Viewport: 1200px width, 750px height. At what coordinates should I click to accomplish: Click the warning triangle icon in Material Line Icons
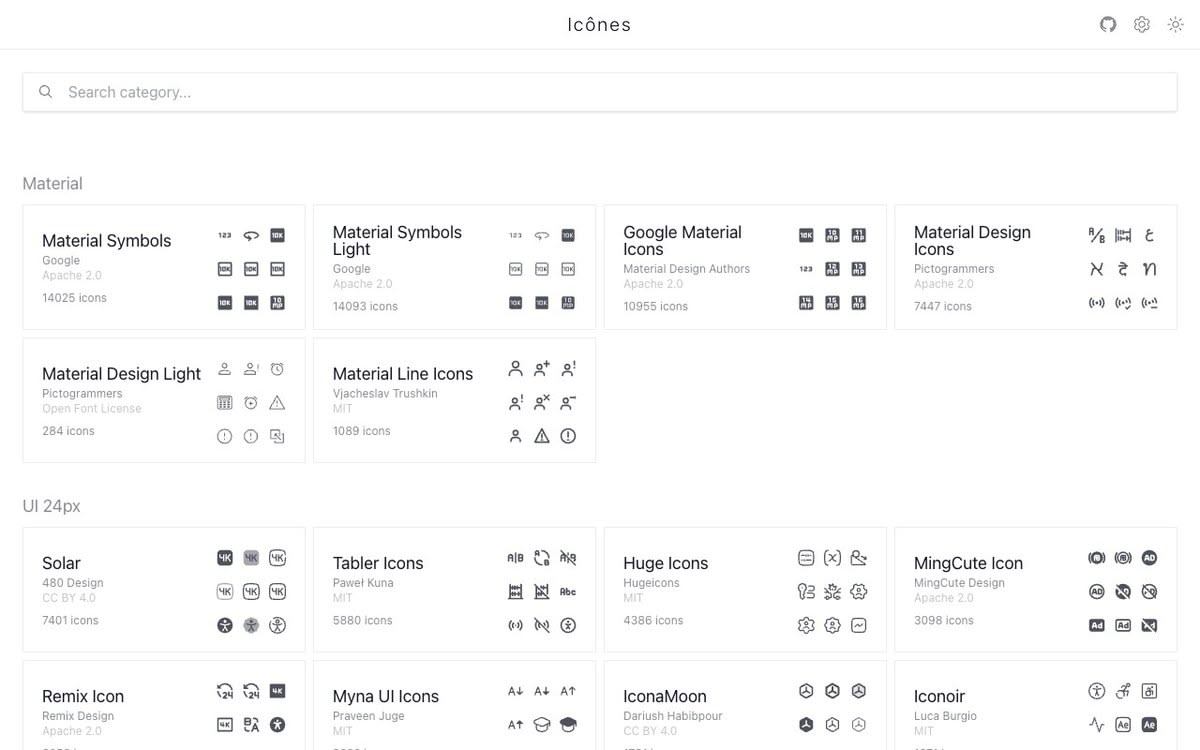(542, 435)
